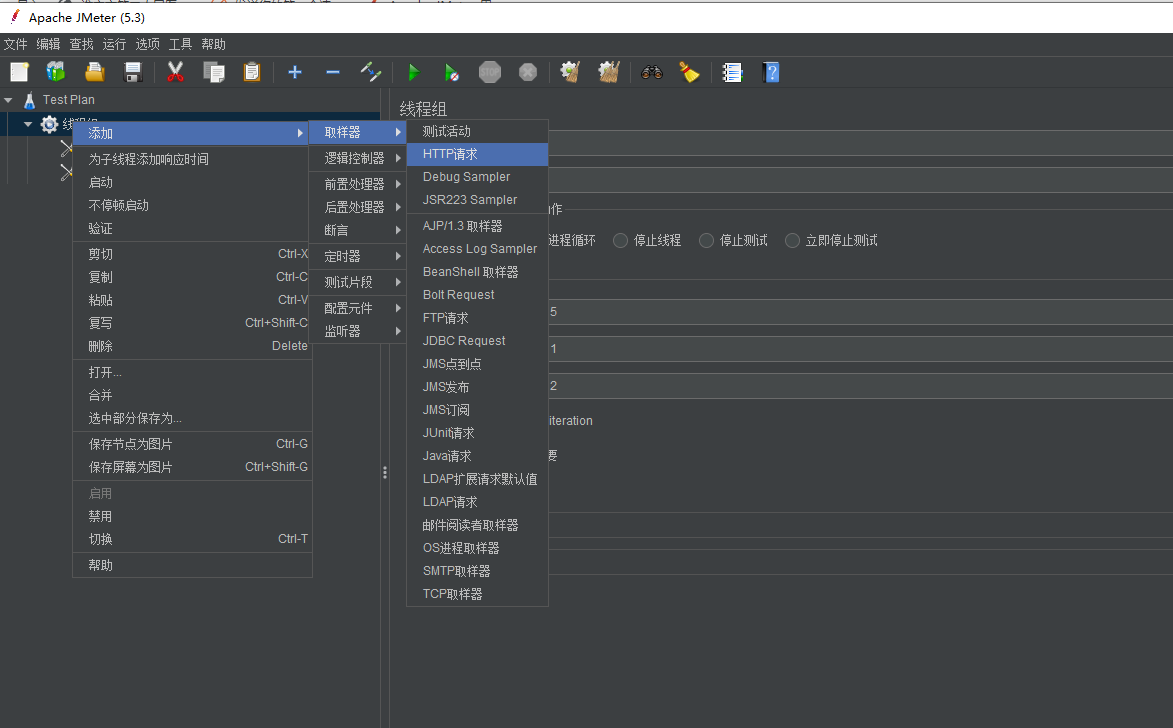Select the 立即停止测试 radio button

792,240
